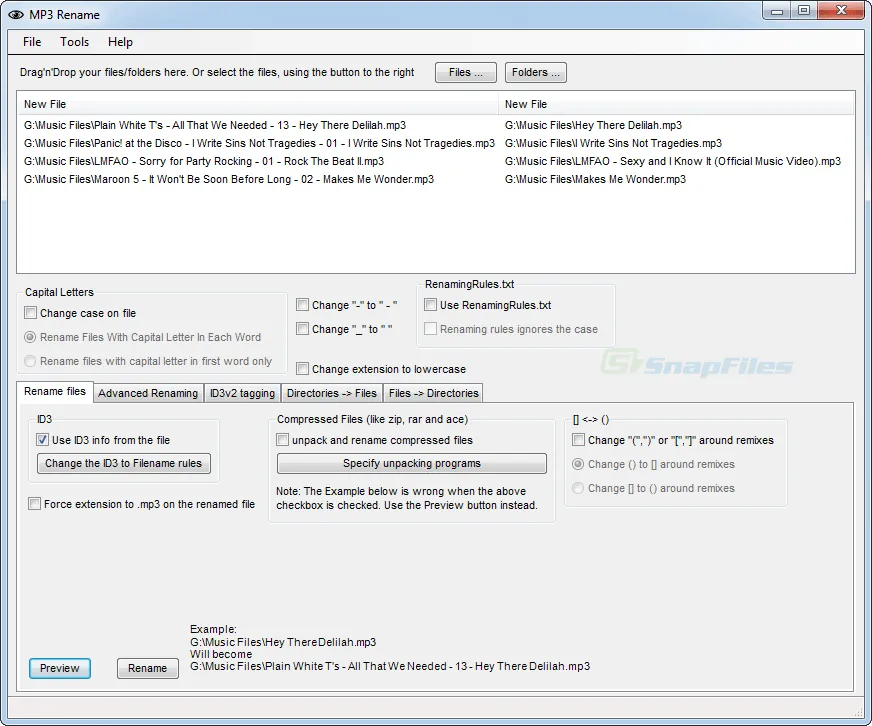Maximize the MP3 Rename window
This screenshot has height=726, width=872.
pos(804,11)
